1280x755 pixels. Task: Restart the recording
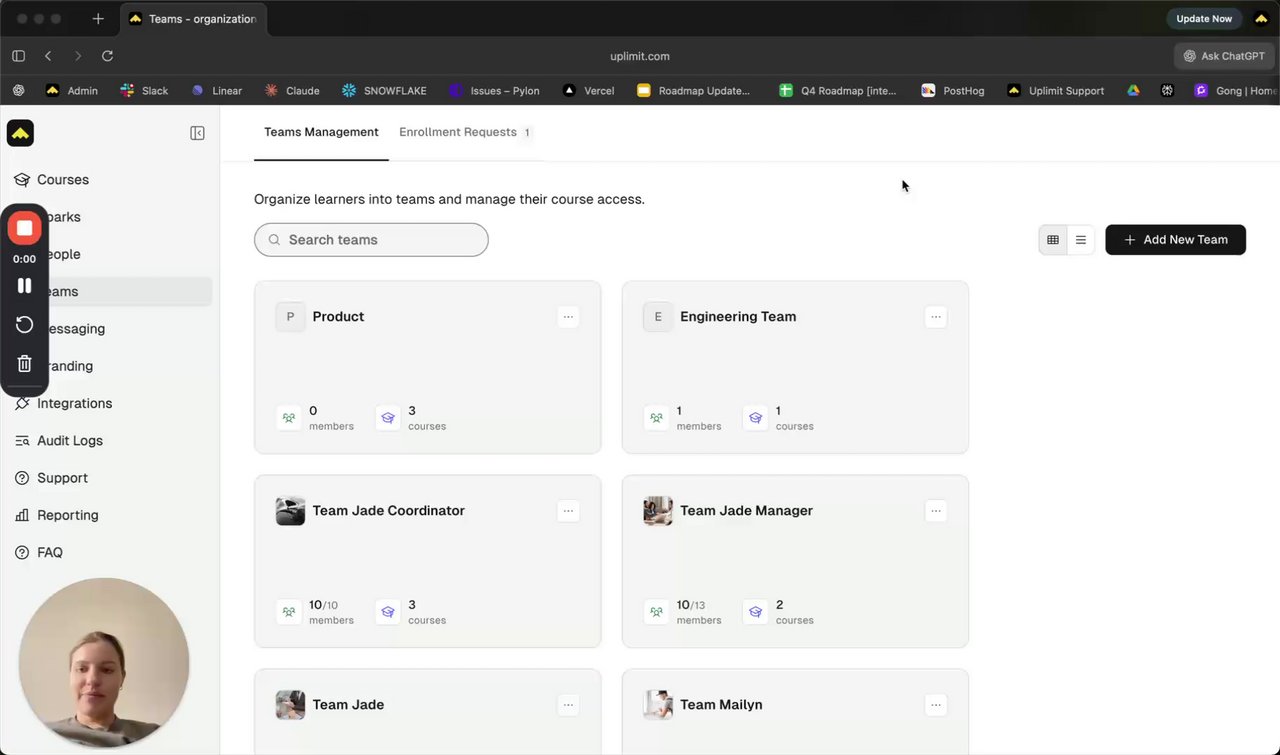click(x=24, y=325)
